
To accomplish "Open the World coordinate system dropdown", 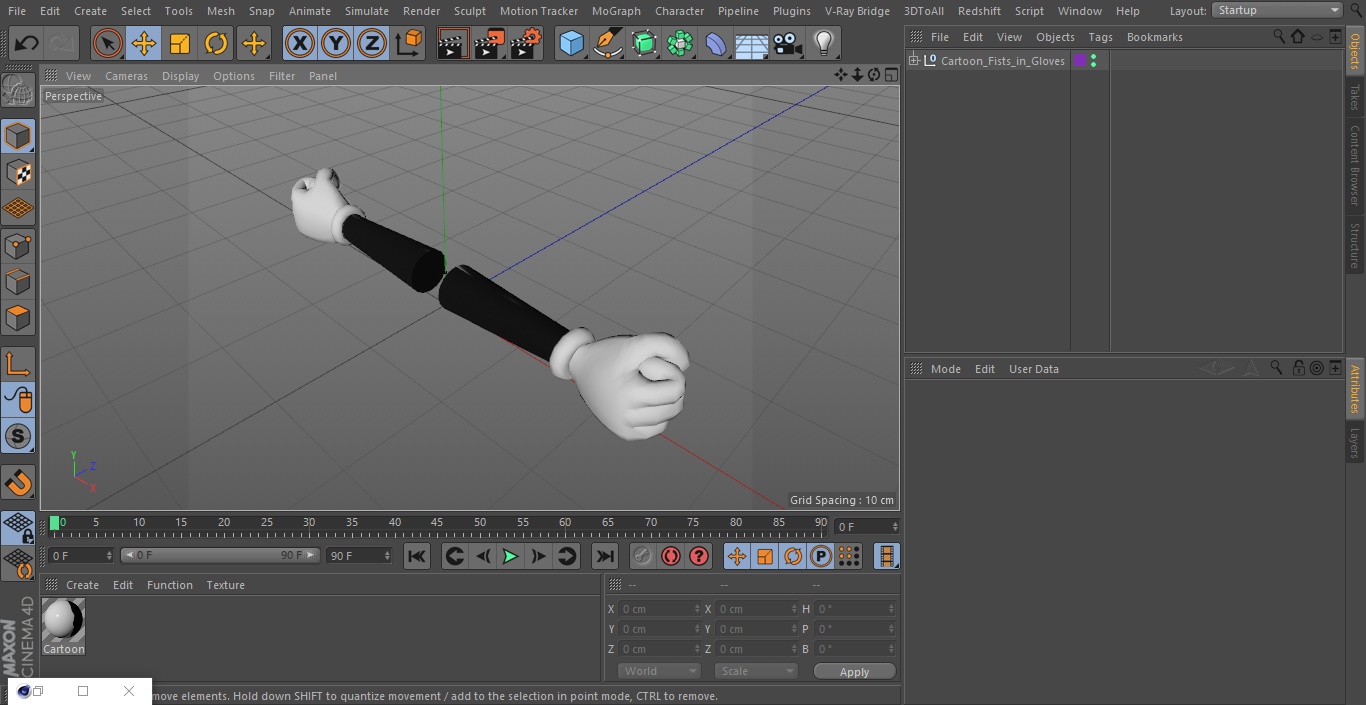I will click(659, 671).
